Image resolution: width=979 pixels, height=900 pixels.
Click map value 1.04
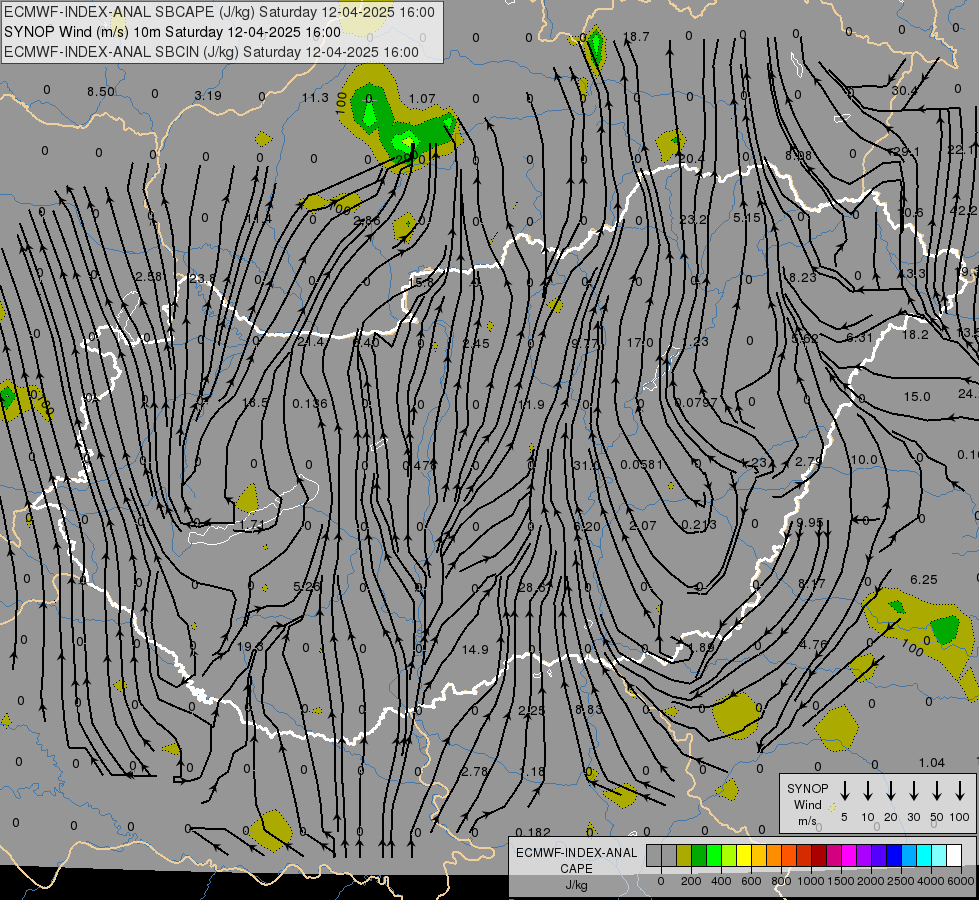[932, 762]
